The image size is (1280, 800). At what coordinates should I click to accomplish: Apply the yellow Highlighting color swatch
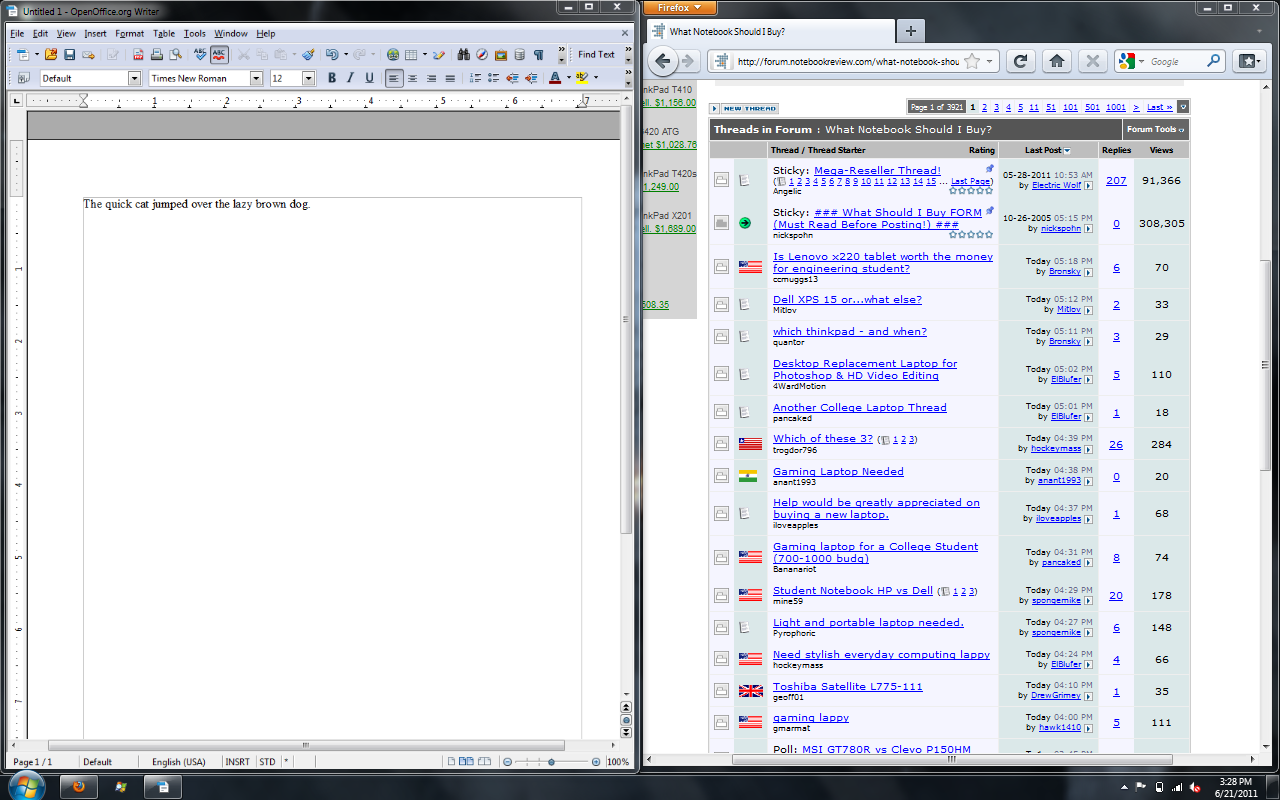(581, 78)
